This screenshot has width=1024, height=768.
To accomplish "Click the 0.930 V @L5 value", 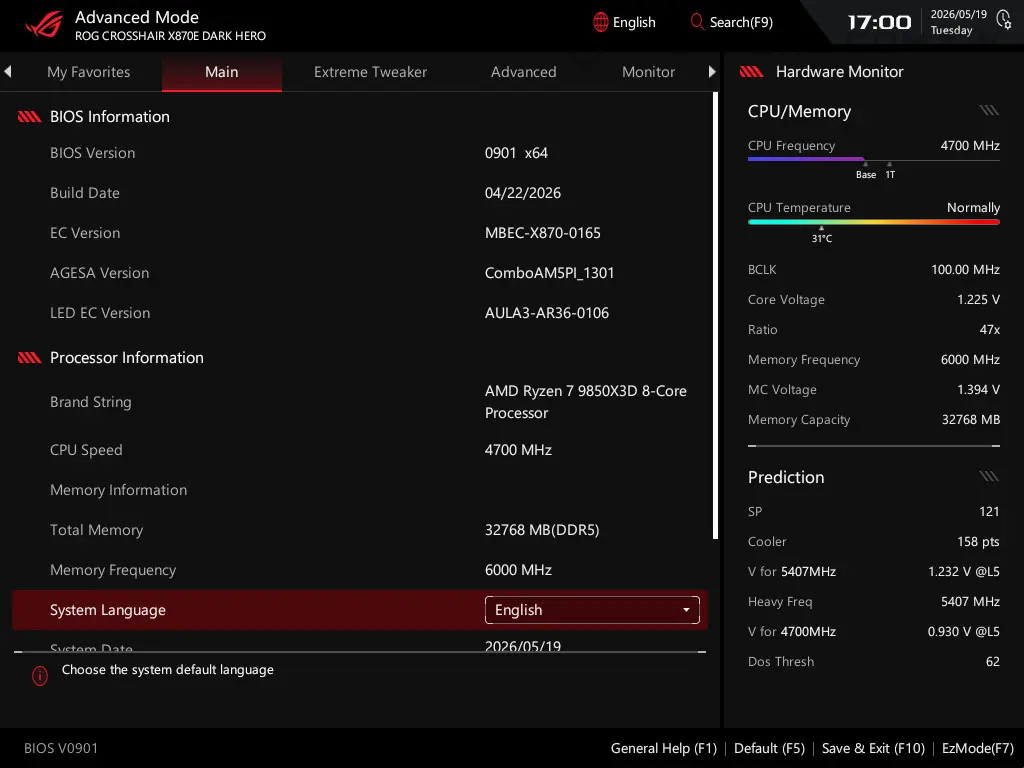I will tap(963, 632).
